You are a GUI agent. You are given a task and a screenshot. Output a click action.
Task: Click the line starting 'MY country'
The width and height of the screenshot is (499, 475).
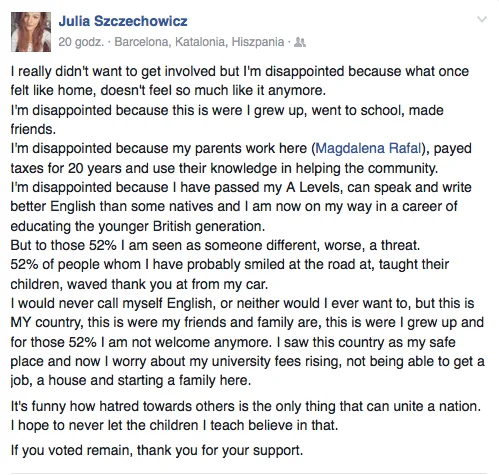coord(247,323)
